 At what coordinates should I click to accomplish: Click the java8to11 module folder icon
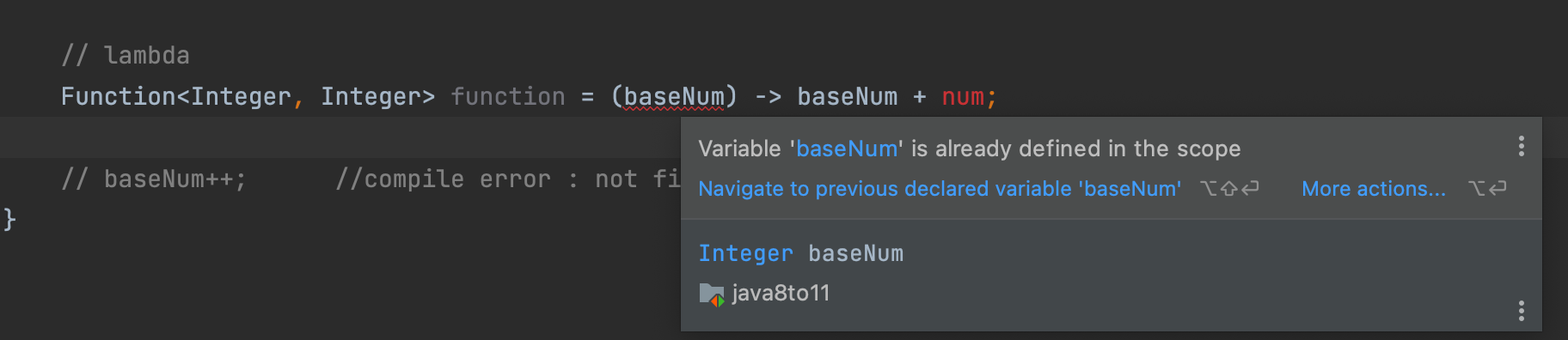(x=711, y=294)
